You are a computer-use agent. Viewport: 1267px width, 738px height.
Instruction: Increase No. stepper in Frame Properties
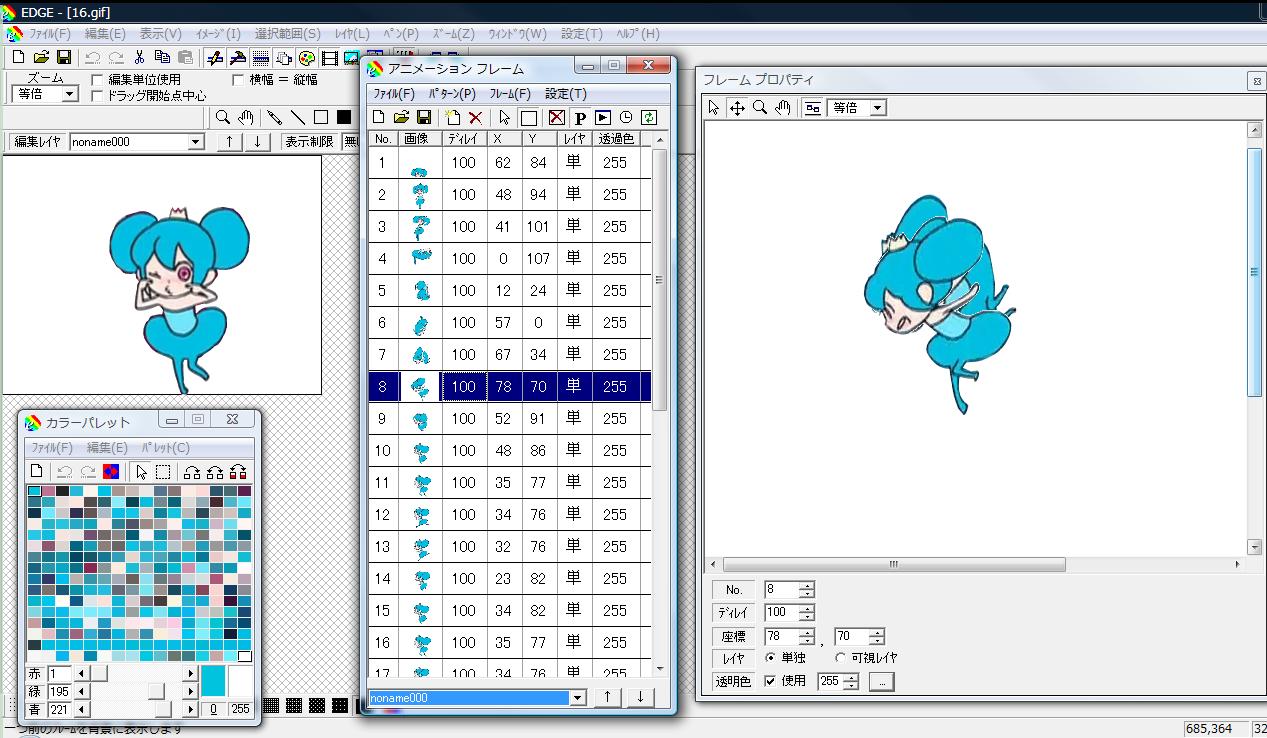tap(807, 585)
